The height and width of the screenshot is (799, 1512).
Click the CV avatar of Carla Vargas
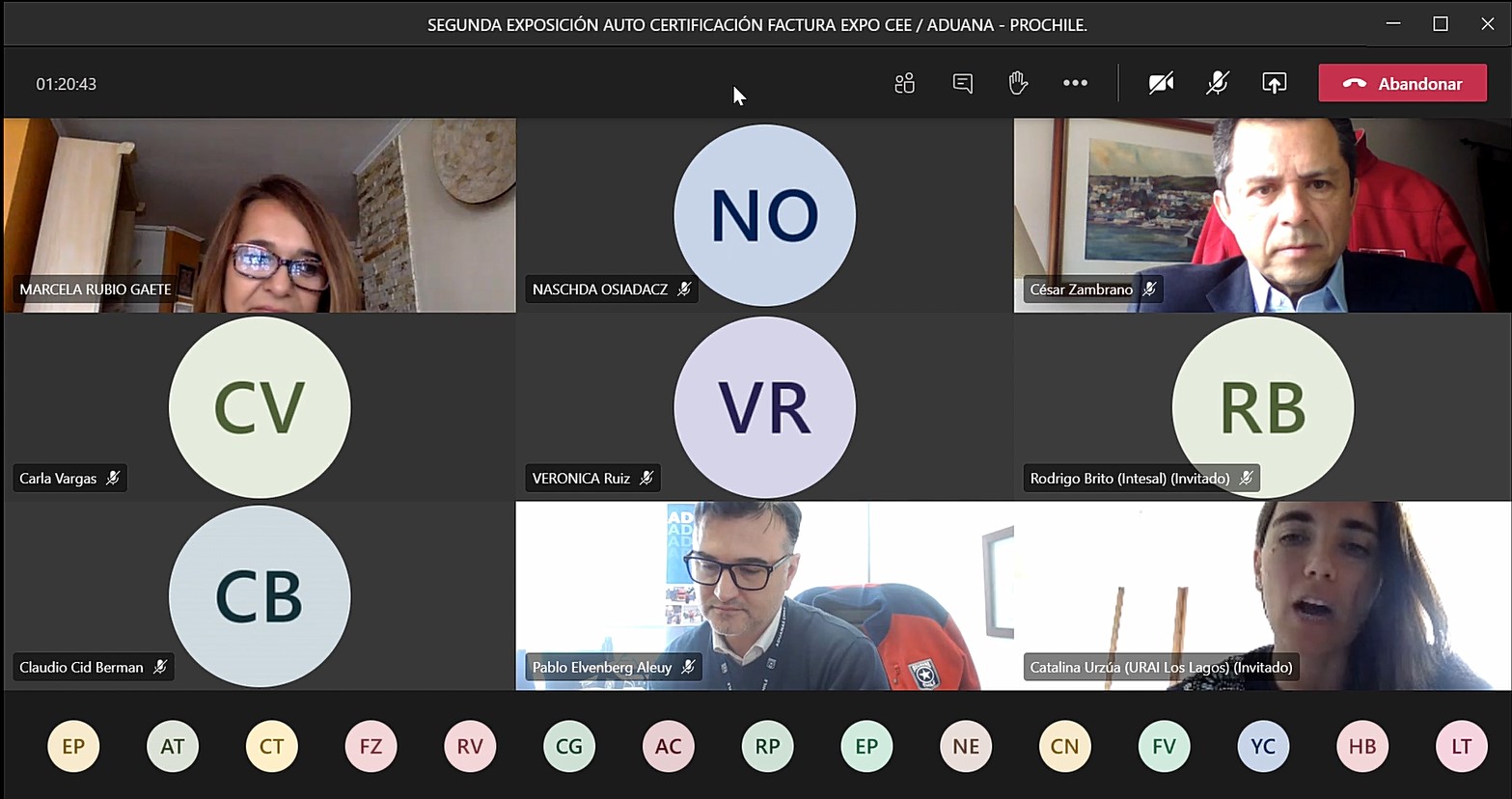[x=260, y=407]
